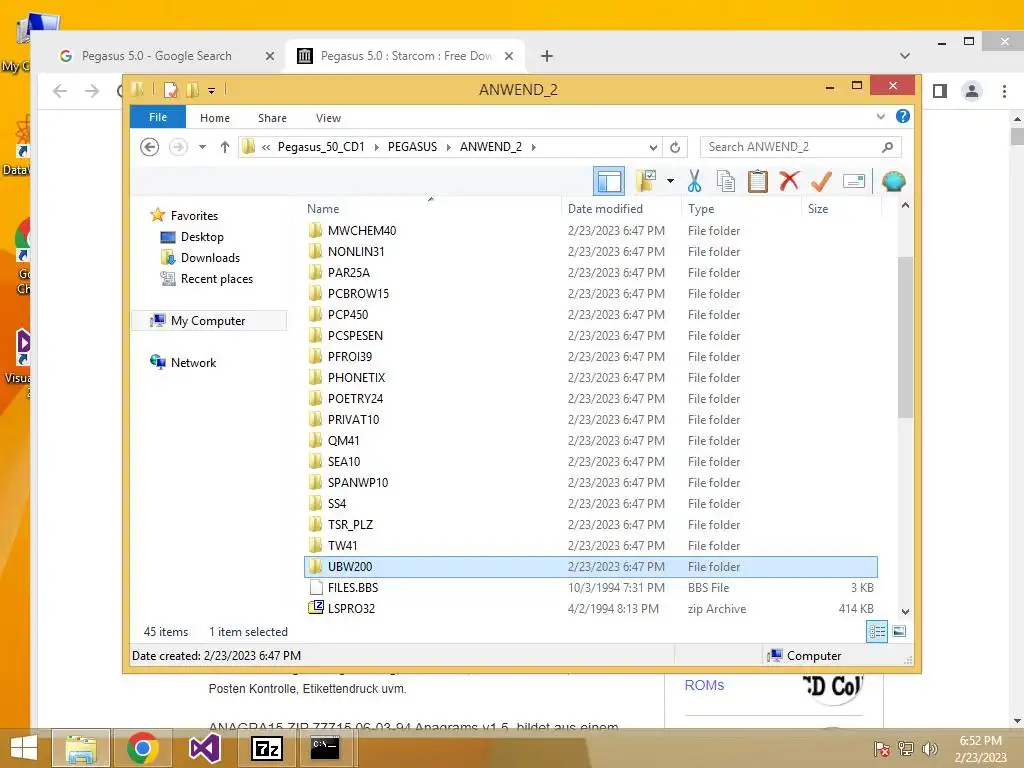Open a new Chrome tab
Viewport: 1024px width, 768px height.
pyautogui.click(x=547, y=56)
